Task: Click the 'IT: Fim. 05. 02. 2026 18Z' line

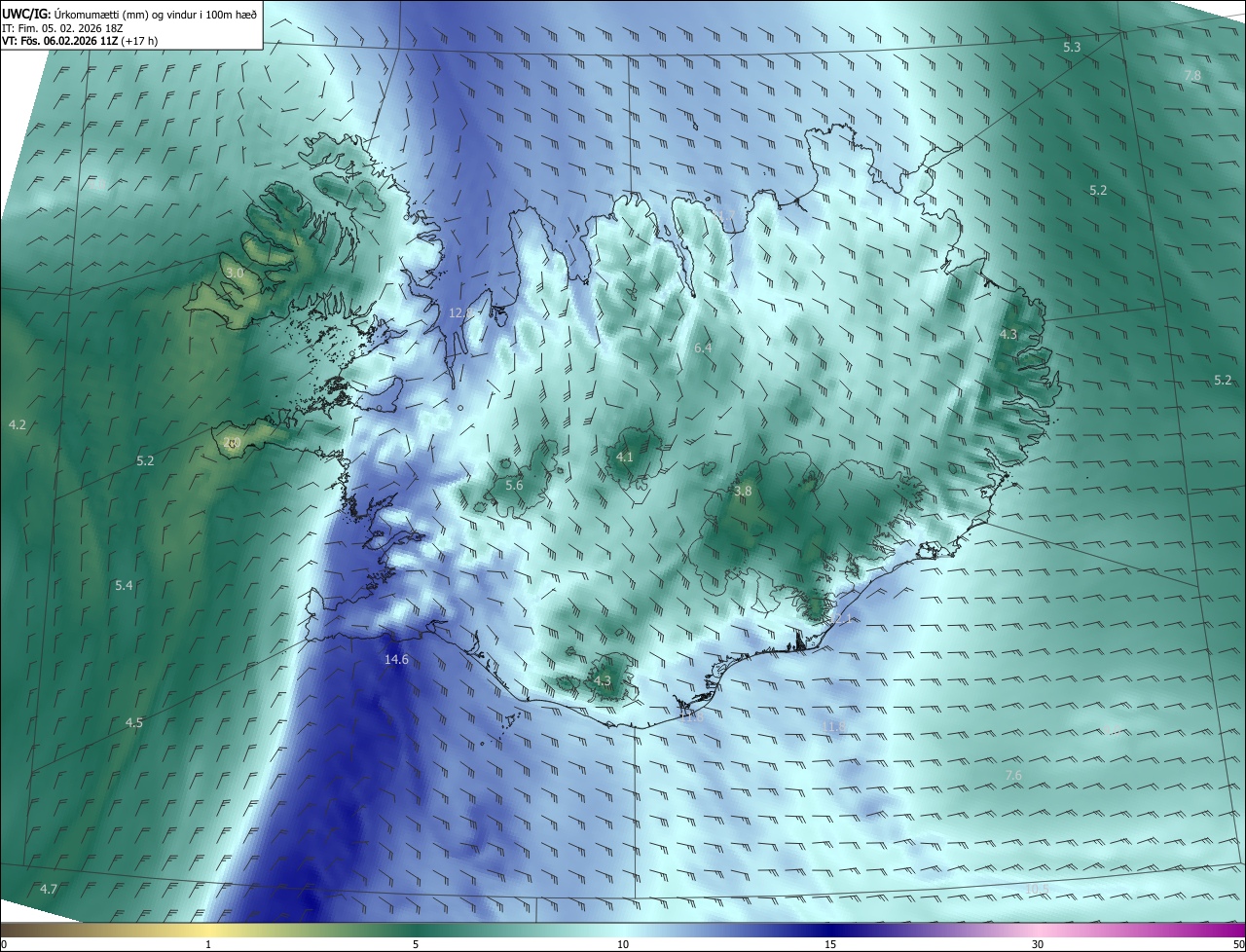Action: 63,27
